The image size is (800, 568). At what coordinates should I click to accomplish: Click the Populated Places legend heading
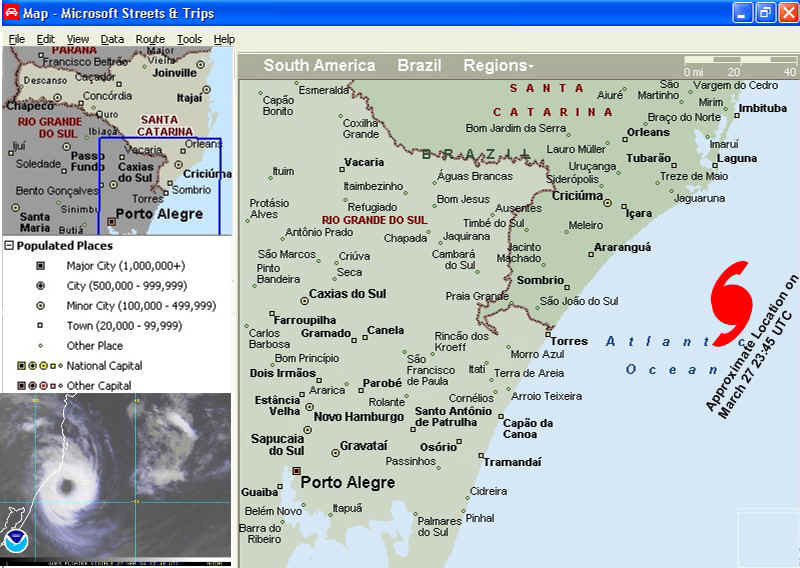[64, 245]
